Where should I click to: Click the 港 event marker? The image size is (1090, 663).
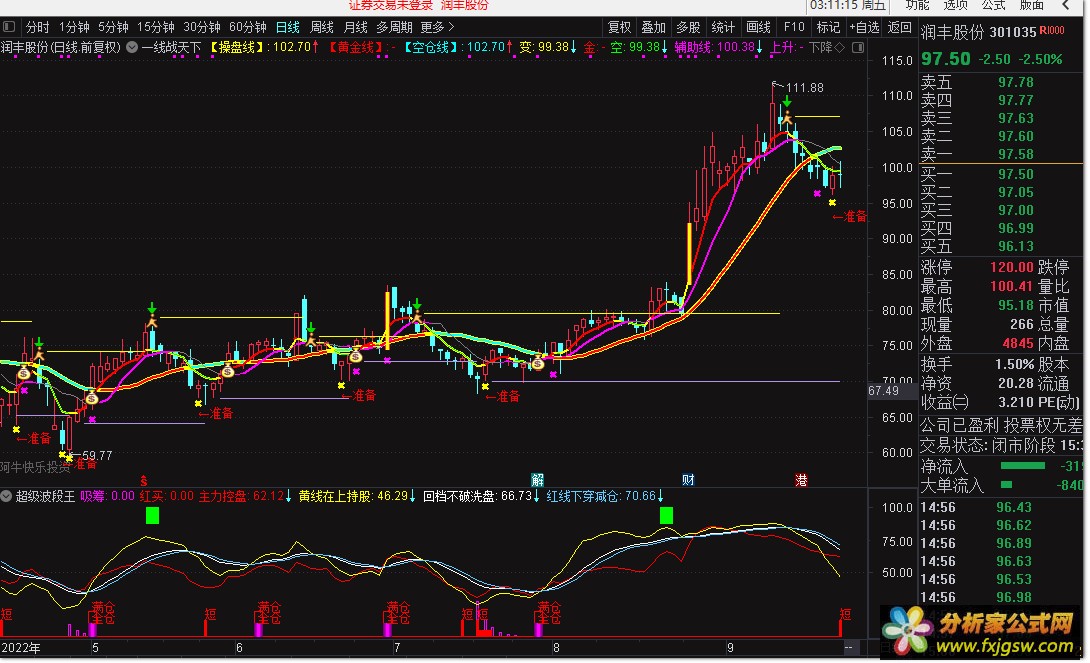click(x=801, y=480)
